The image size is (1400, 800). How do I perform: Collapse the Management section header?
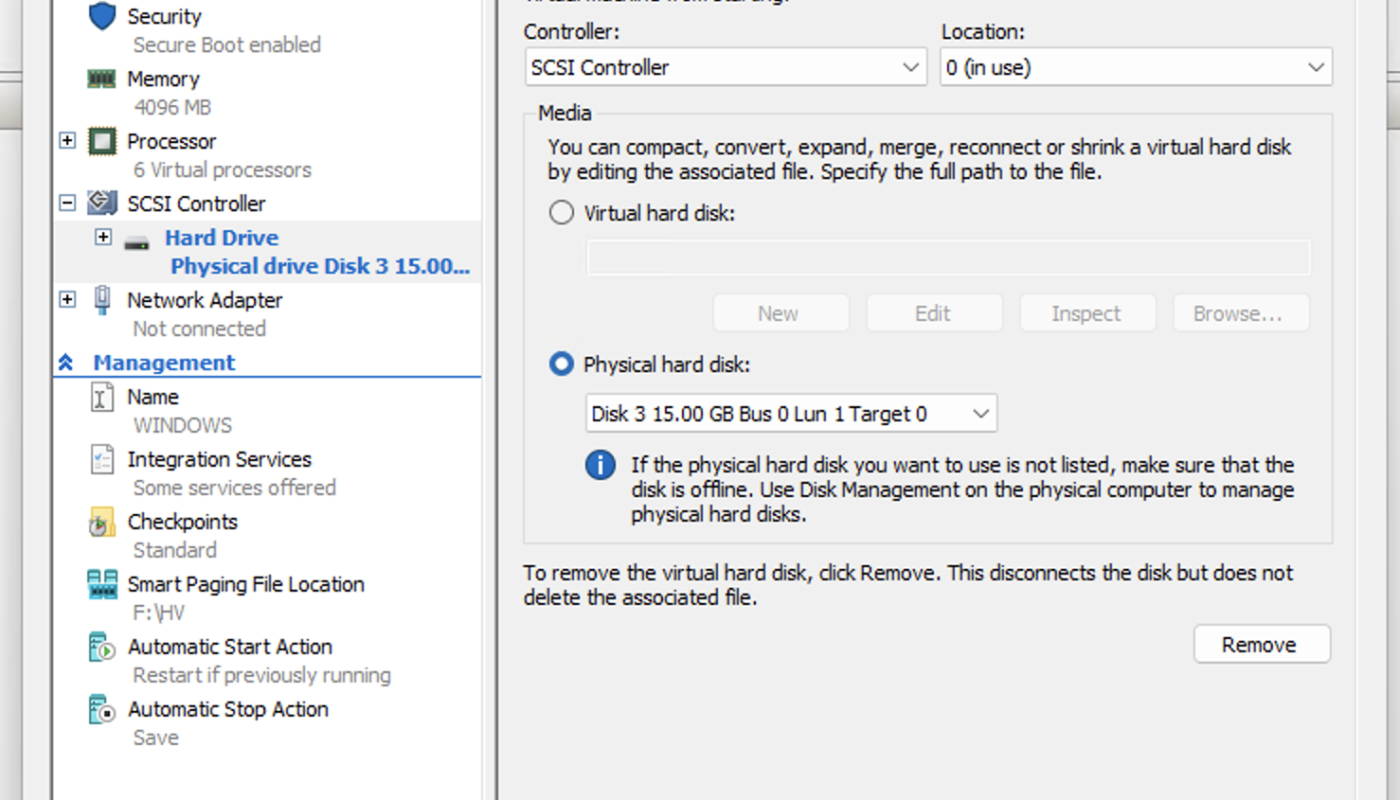tap(66, 363)
